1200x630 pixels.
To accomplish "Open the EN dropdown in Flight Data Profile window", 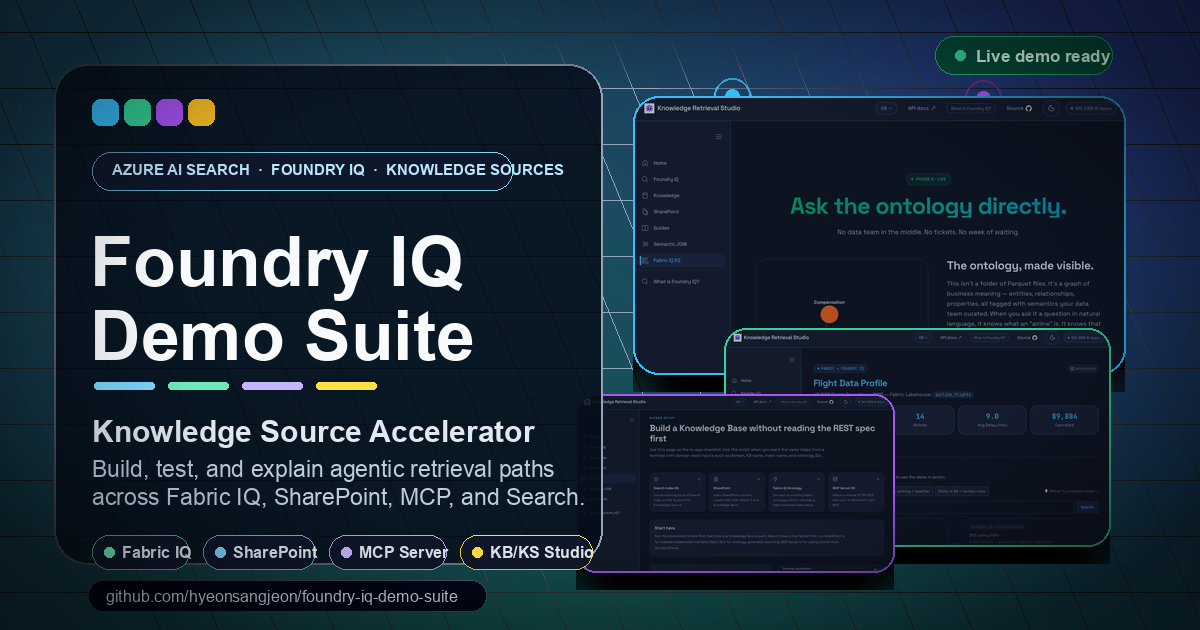I will (923, 338).
